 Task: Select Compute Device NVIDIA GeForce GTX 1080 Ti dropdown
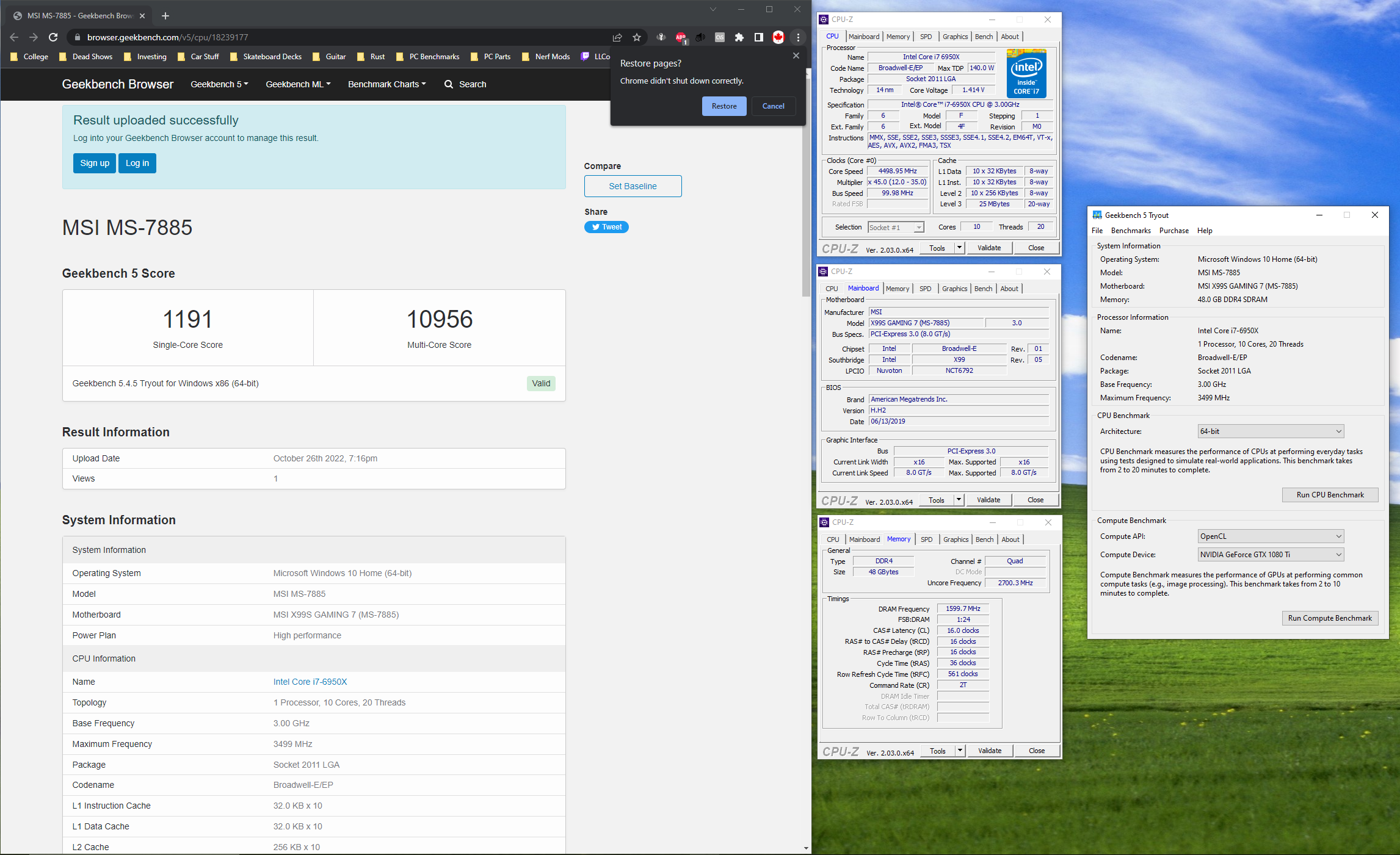coord(1271,555)
